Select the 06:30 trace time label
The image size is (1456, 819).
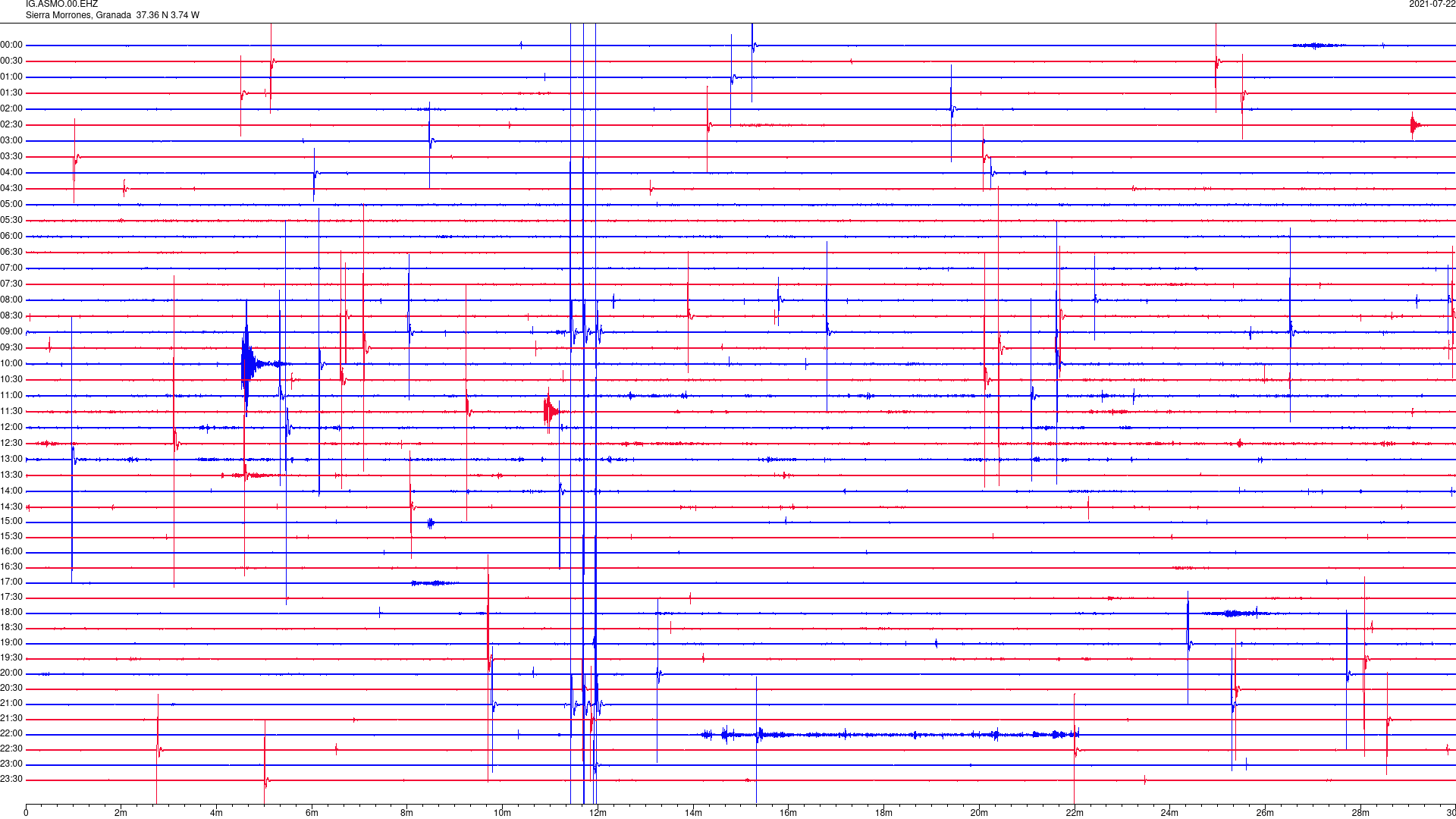(11, 253)
